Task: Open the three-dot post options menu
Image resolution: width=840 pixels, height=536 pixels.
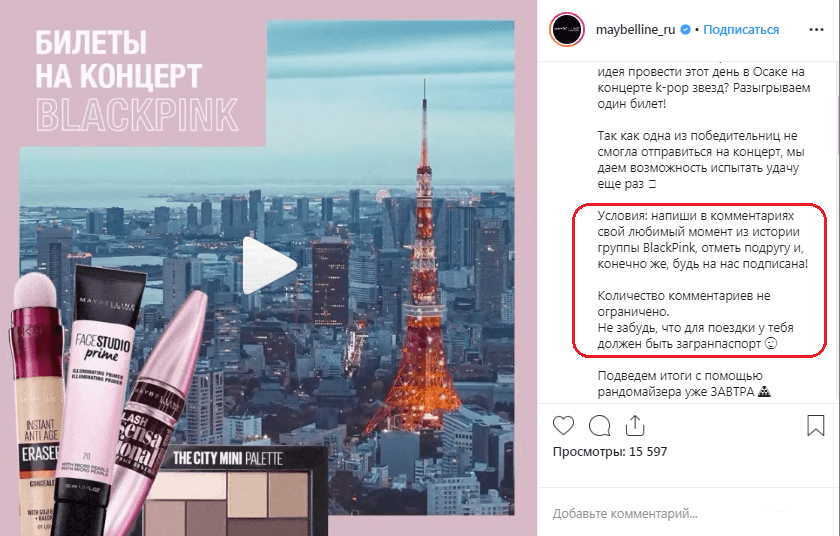Action: pos(816,29)
